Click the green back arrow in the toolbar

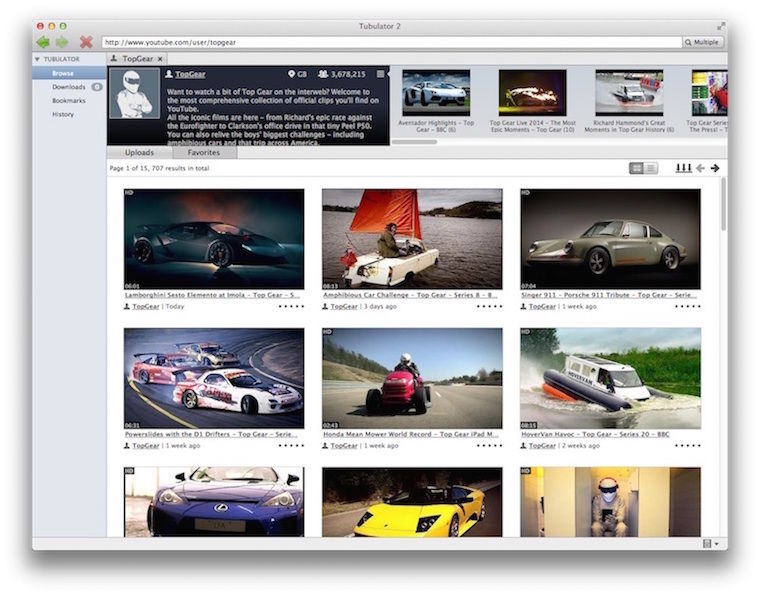[x=43, y=42]
